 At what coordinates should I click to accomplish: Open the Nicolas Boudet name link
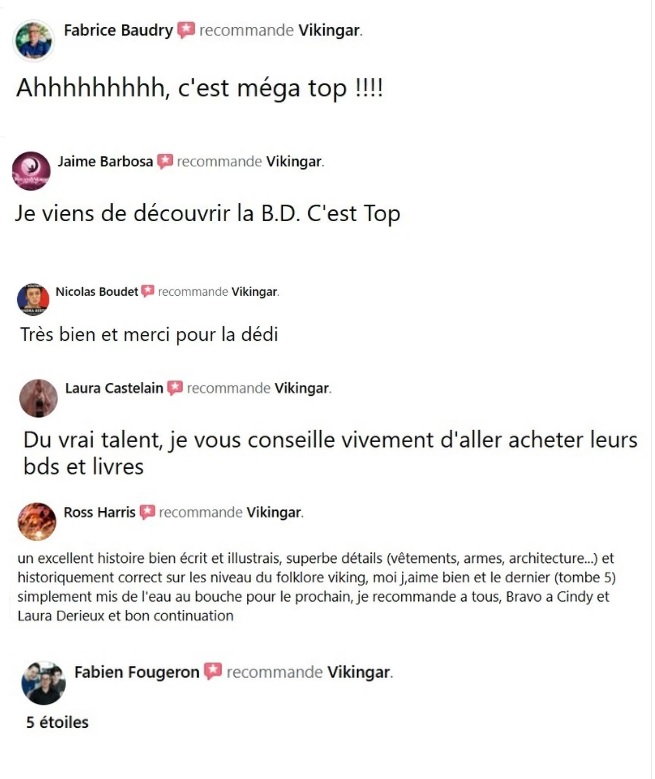pos(97,292)
